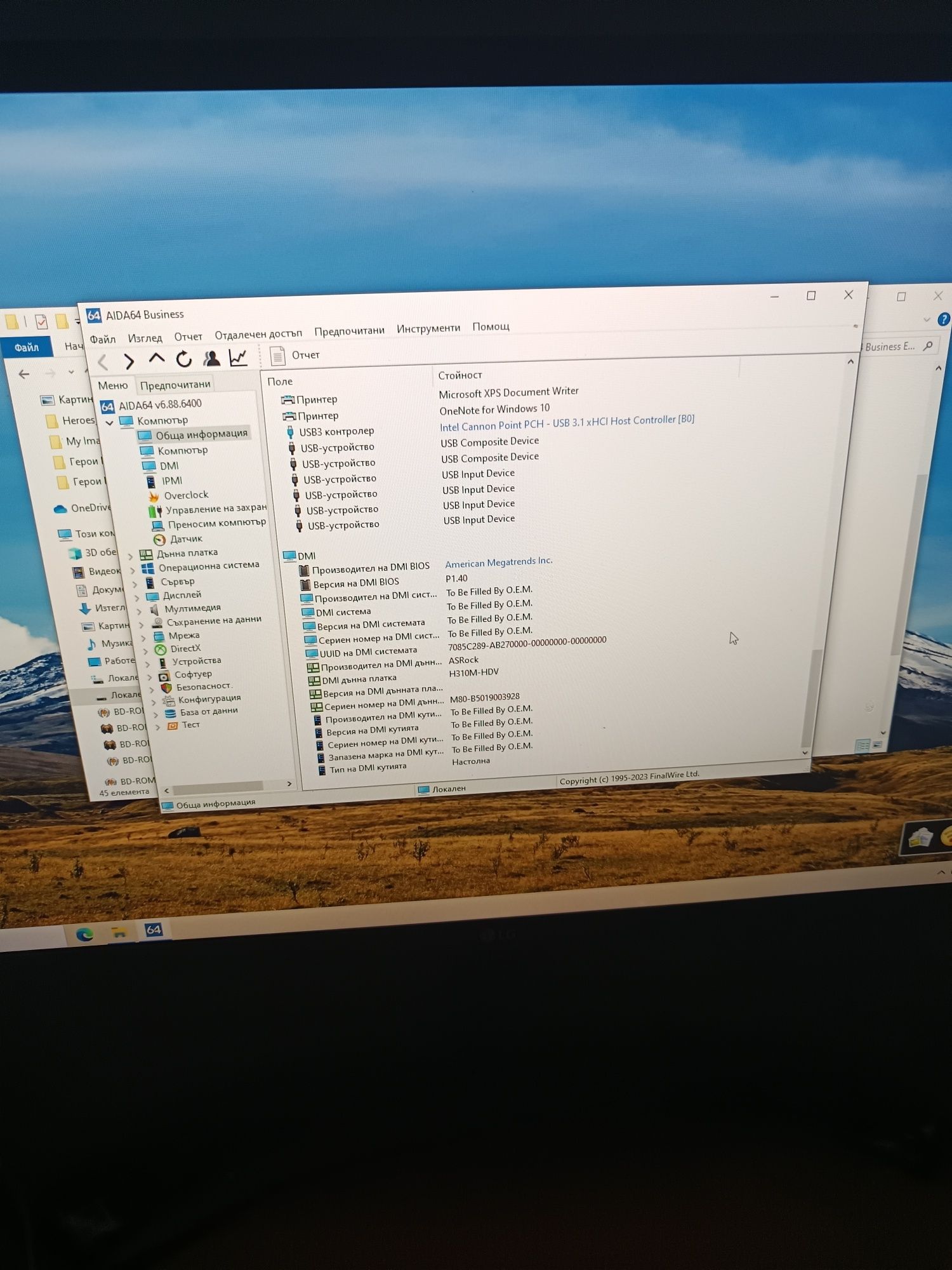Click the DMI group header
Viewport: 952px width, 1270px height.
299,556
